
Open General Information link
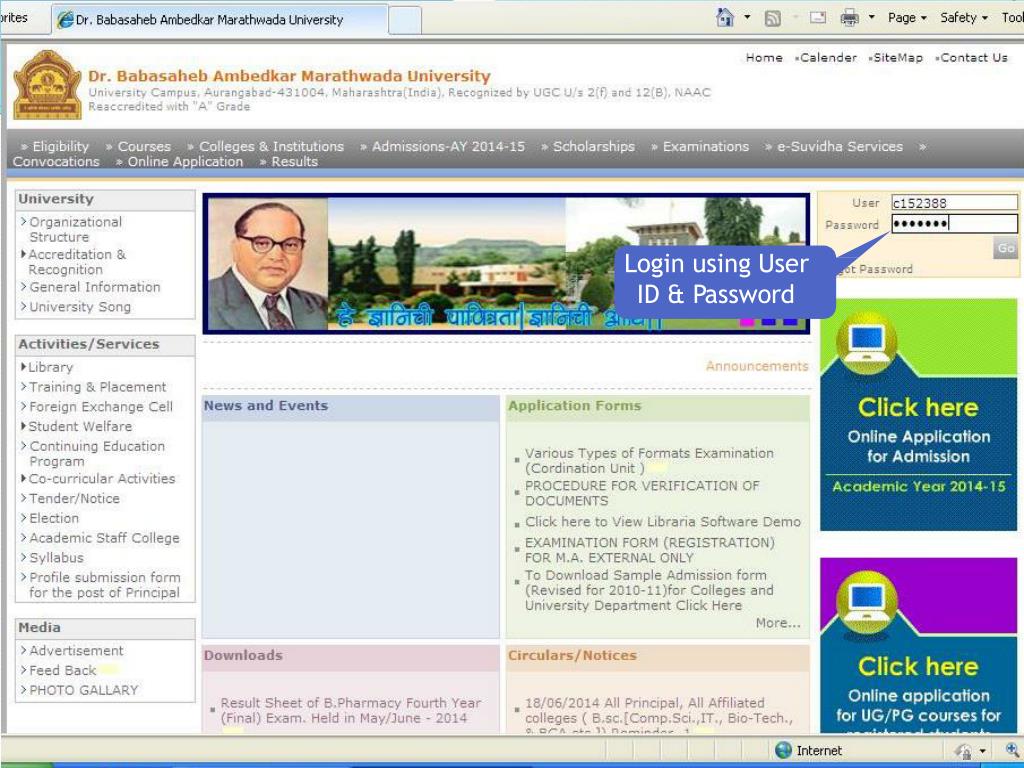coord(95,287)
